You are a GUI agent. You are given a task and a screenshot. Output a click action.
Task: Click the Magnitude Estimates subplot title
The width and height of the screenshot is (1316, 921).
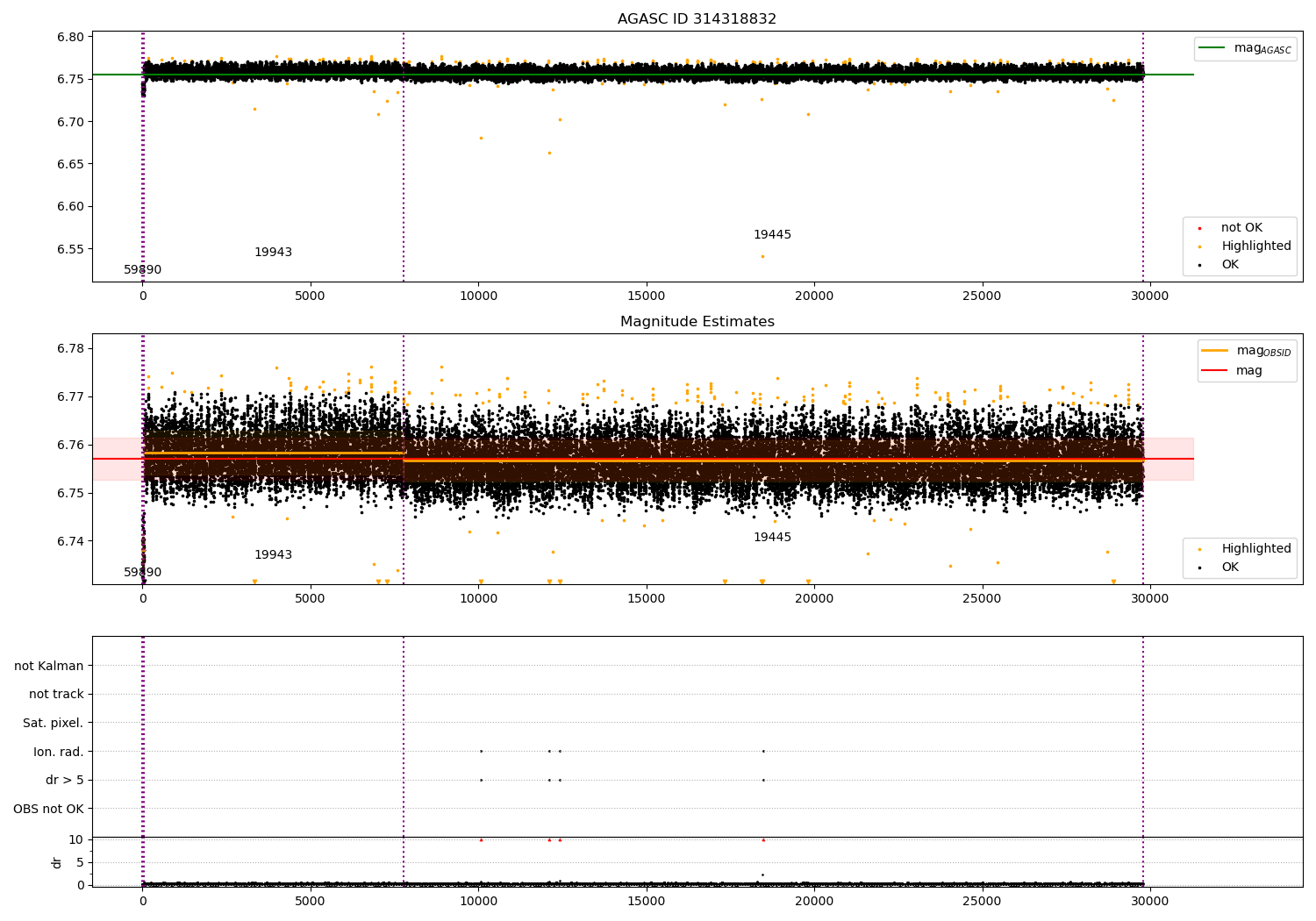coord(697,322)
